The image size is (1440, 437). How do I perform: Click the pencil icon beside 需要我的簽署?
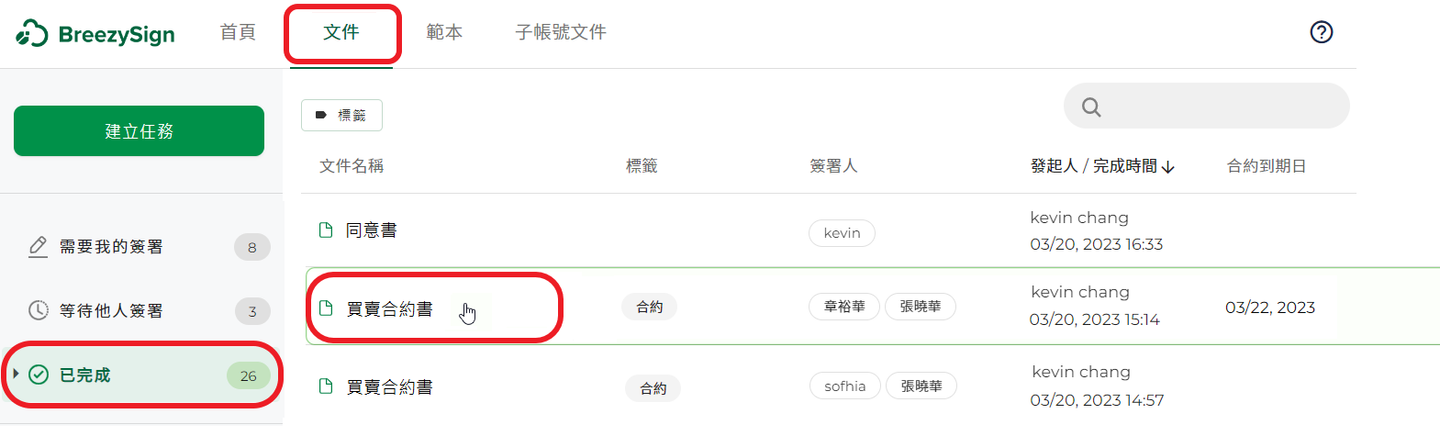coord(38,246)
